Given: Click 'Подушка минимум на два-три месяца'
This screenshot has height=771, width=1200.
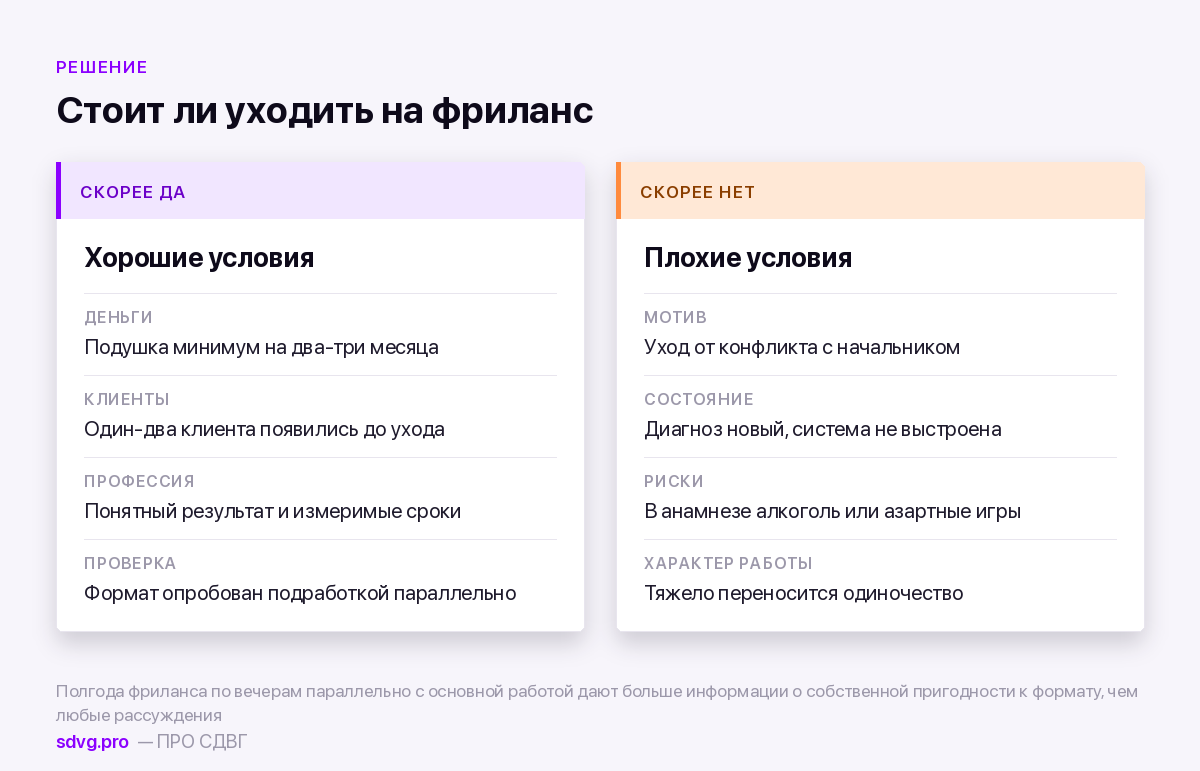Looking at the screenshot, I should (x=261, y=347).
